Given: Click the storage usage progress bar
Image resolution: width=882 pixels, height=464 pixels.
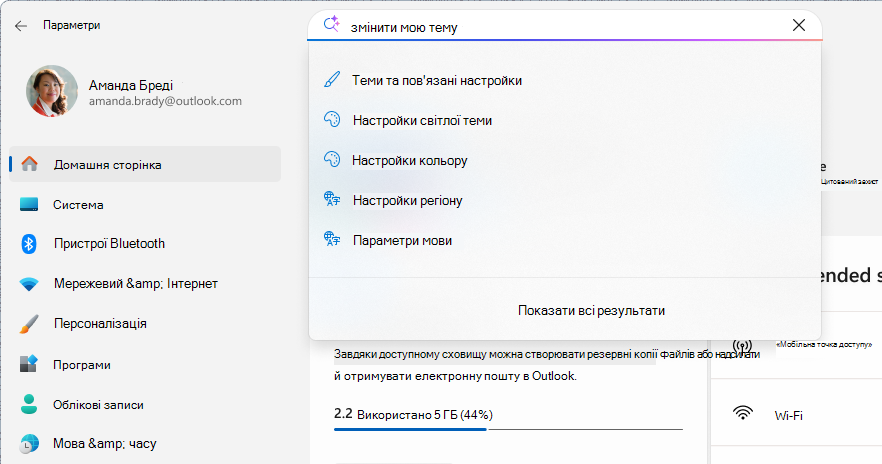Looking at the screenshot, I should point(508,429).
